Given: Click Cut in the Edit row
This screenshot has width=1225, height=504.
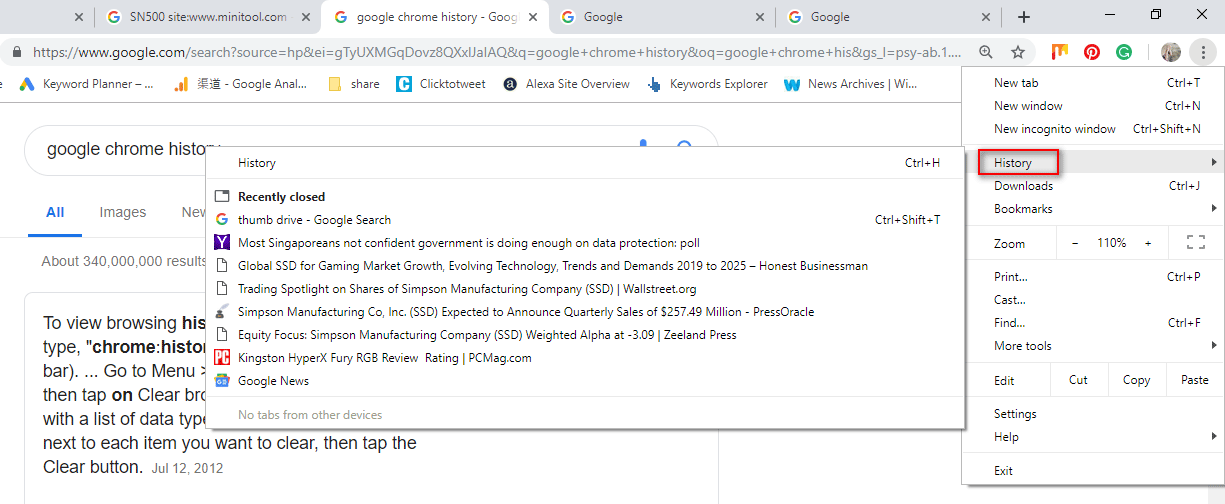Looking at the screenshot, I should [x=1078, y=380].
